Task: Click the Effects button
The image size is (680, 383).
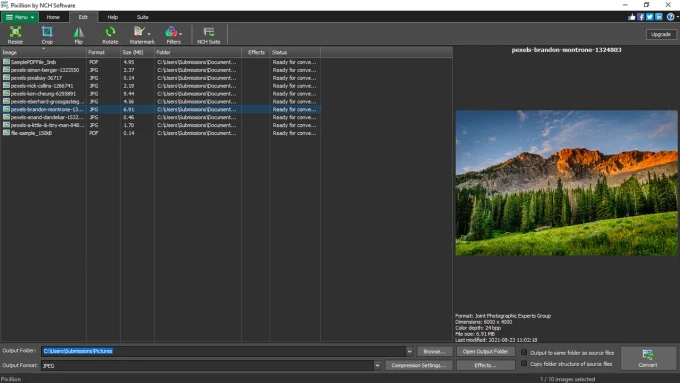Action: tap(485, 365)
